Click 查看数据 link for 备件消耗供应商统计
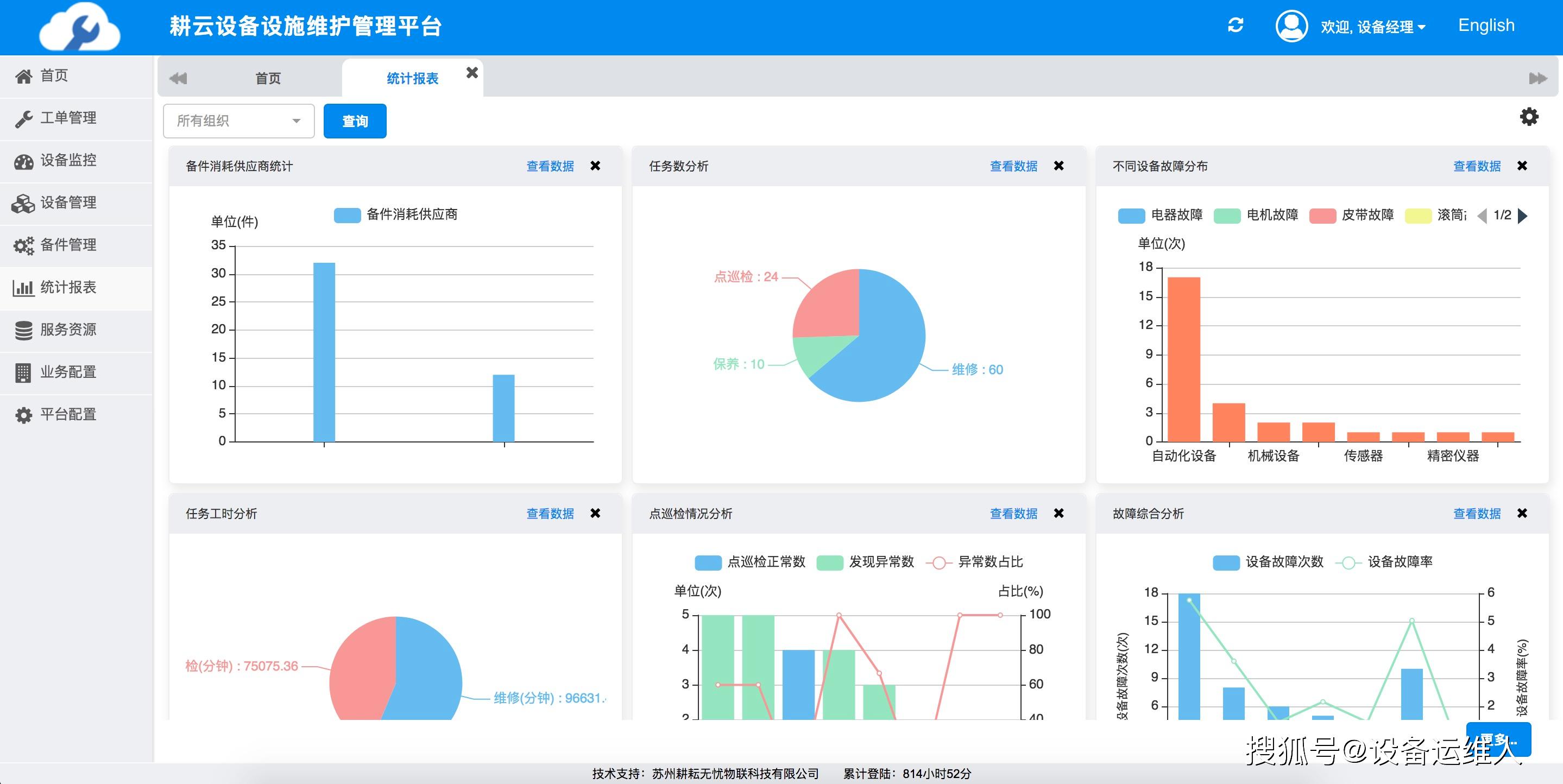Screen dimensions: 1563x784 coord(550,166)
